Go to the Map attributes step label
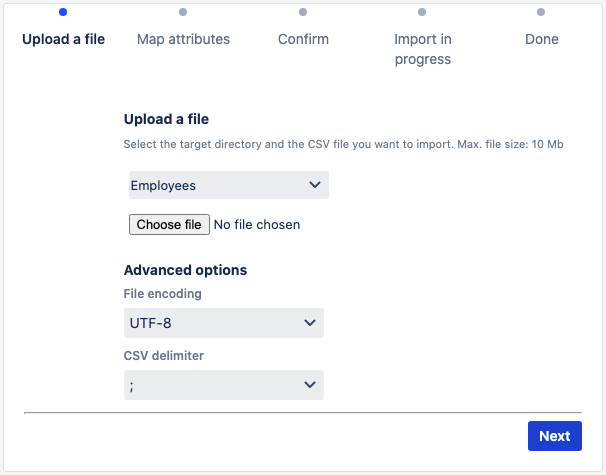The width and height of the screenshot is (606, 475). click(x=183, y=40)
